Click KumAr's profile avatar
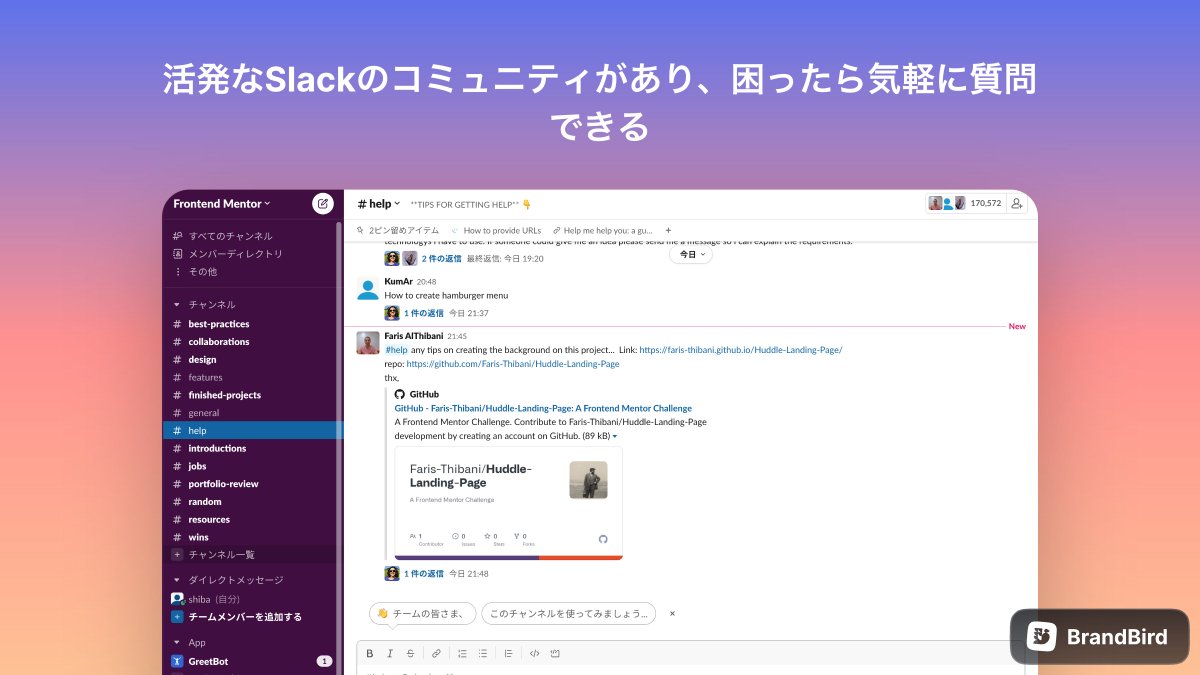Viewport: 1200px width, 675px height. pos(368,289)
